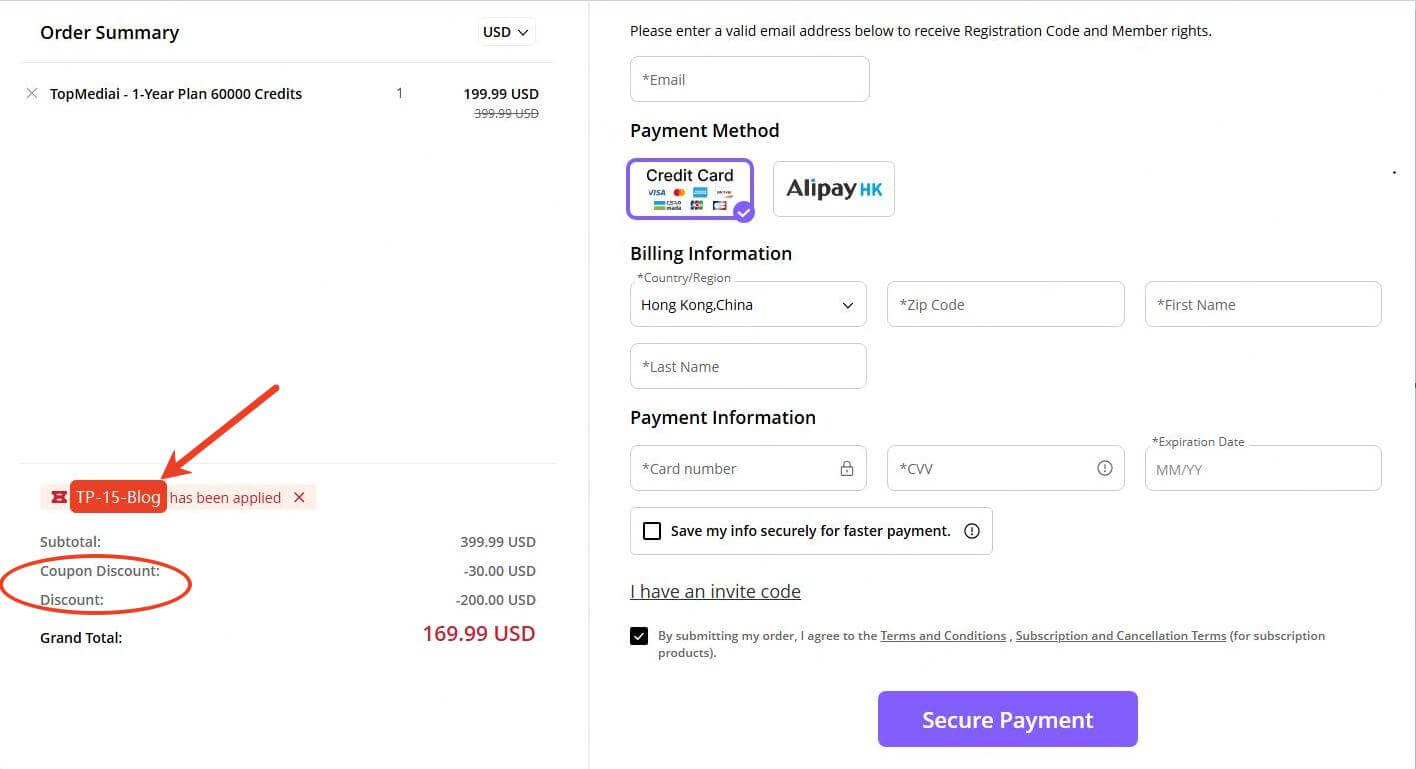Uncheck the Terms and Conditions agreement checkbox
1416x769 pixels.
[639, 635]
